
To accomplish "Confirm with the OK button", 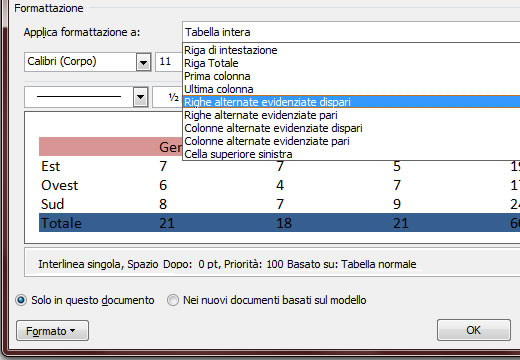I will [x=474, y=330].
